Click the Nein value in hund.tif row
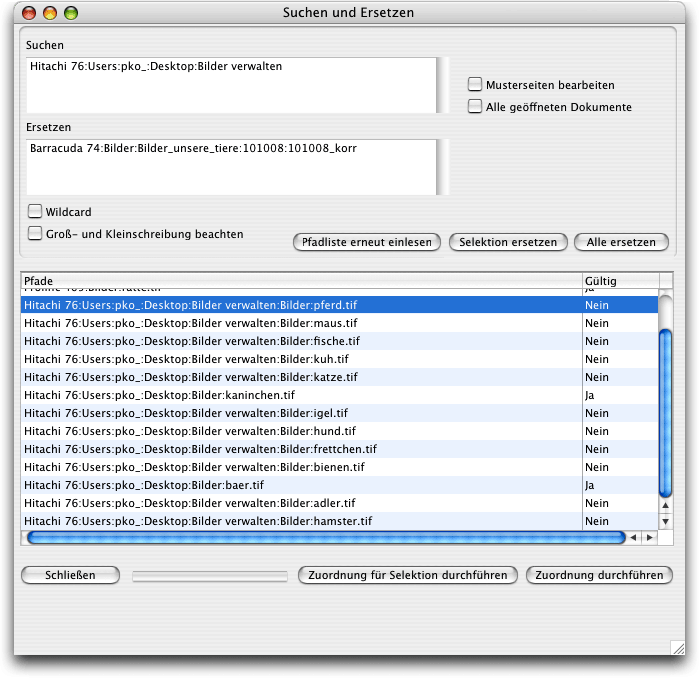 pyautogui.click(x=597, y=431)
